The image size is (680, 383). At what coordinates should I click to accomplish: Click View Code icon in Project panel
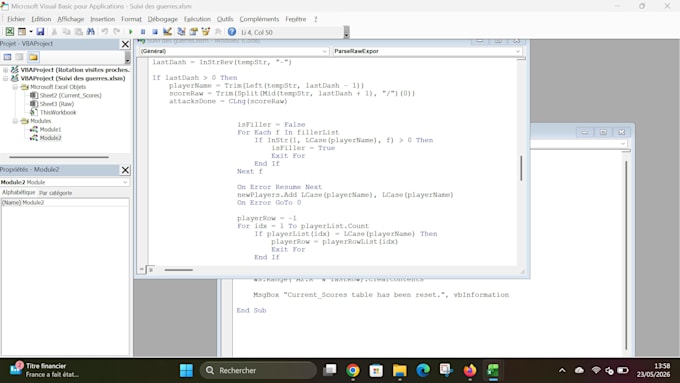click(7, 57)
